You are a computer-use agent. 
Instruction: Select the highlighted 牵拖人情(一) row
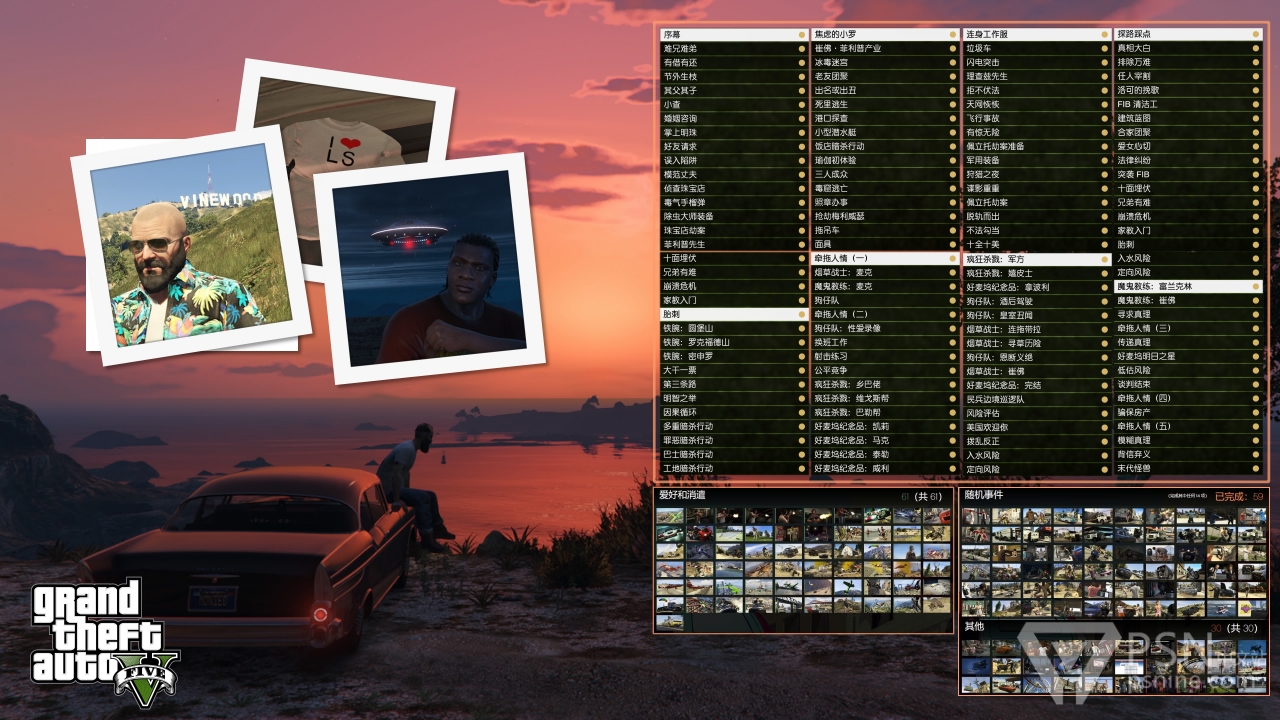(x=885, y=258)
